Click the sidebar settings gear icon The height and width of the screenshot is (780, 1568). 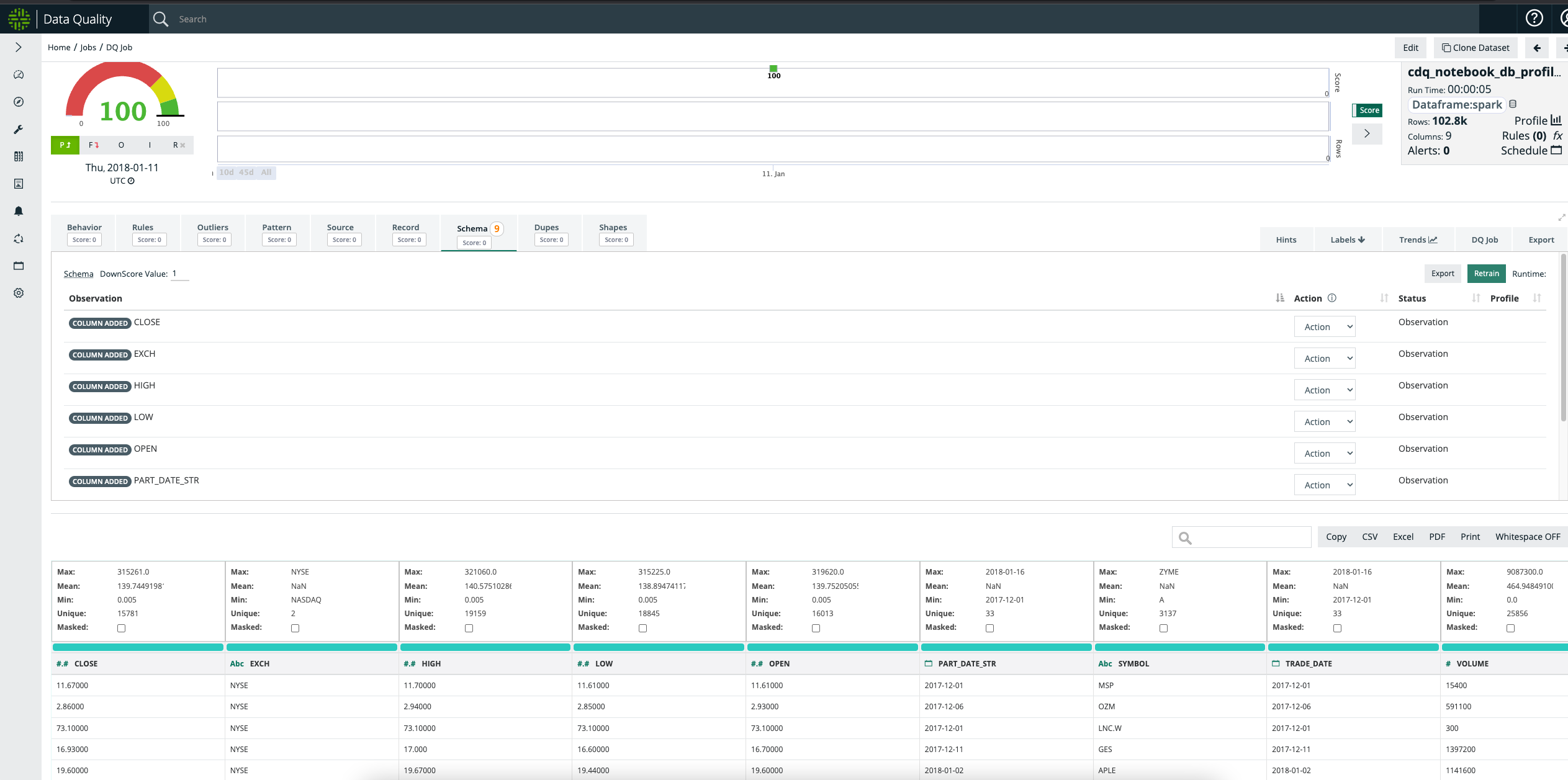(x=19, y=293)
